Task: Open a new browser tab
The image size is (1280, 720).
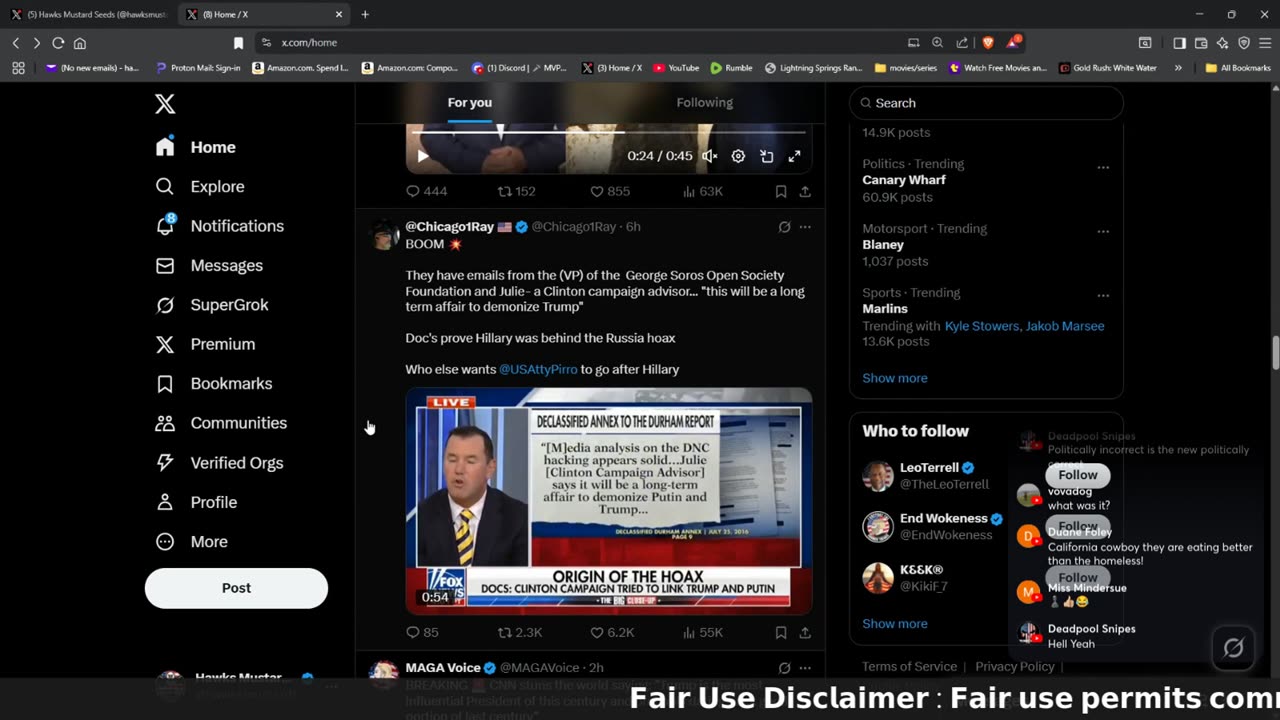Action: pyautogui.click(x=365, y=14)
